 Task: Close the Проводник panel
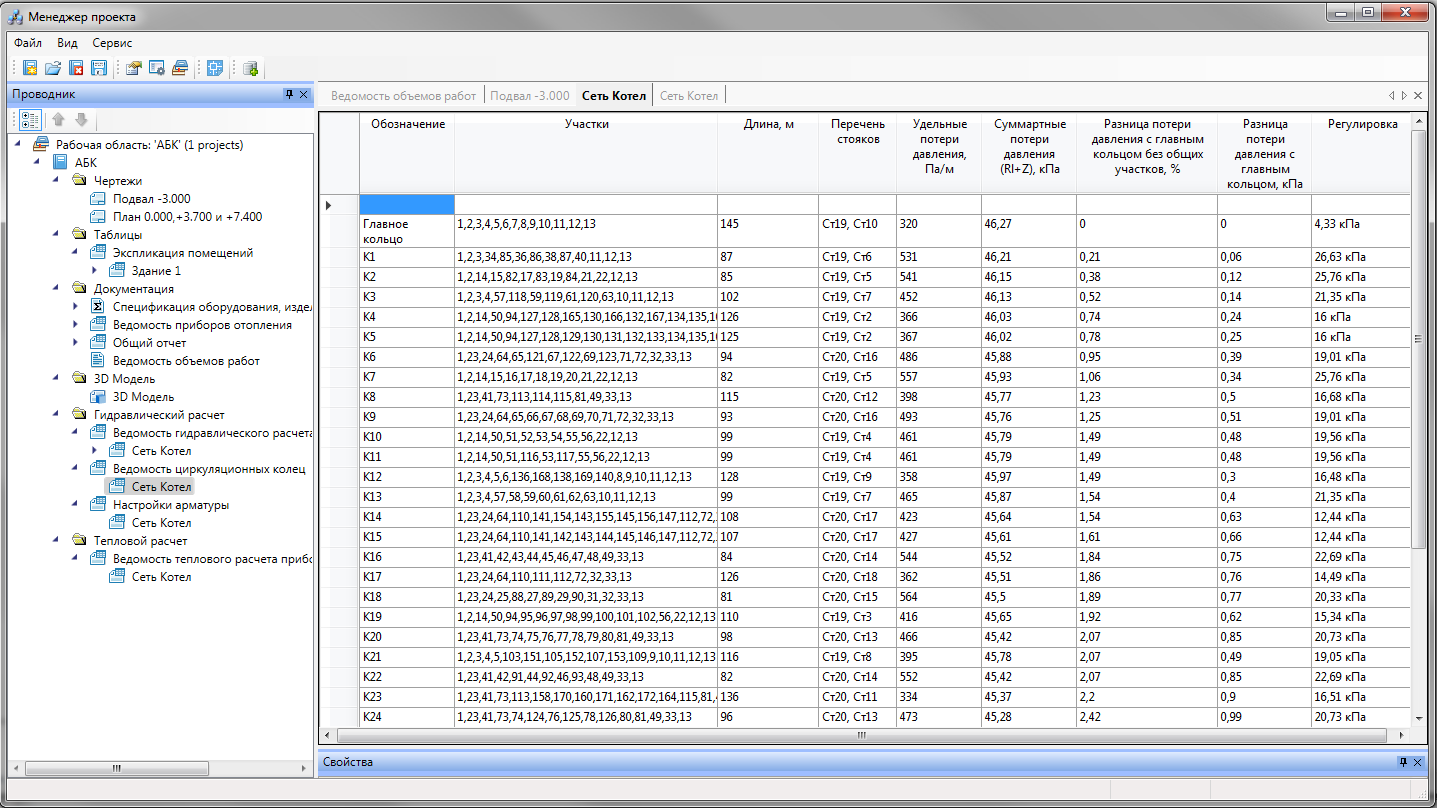click(x=304, y=94)
